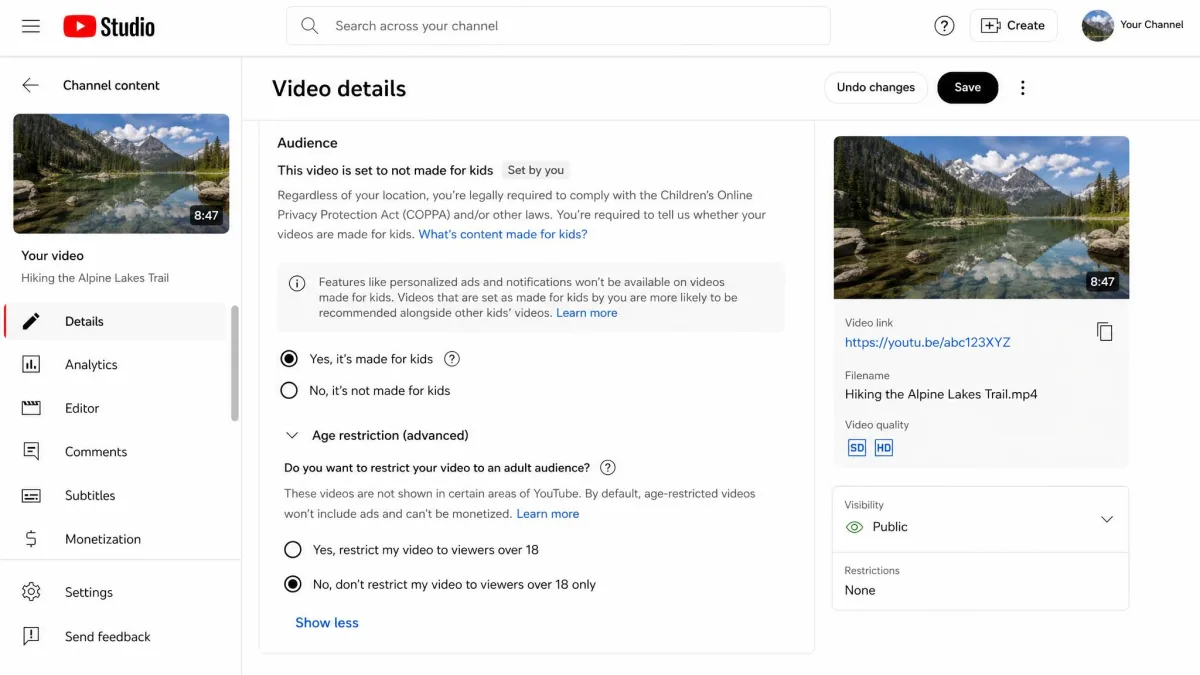The width and height of the screenshot is (1200, 675).
Task: Click the Settings gear icon
Action: (x=31, y=592)
